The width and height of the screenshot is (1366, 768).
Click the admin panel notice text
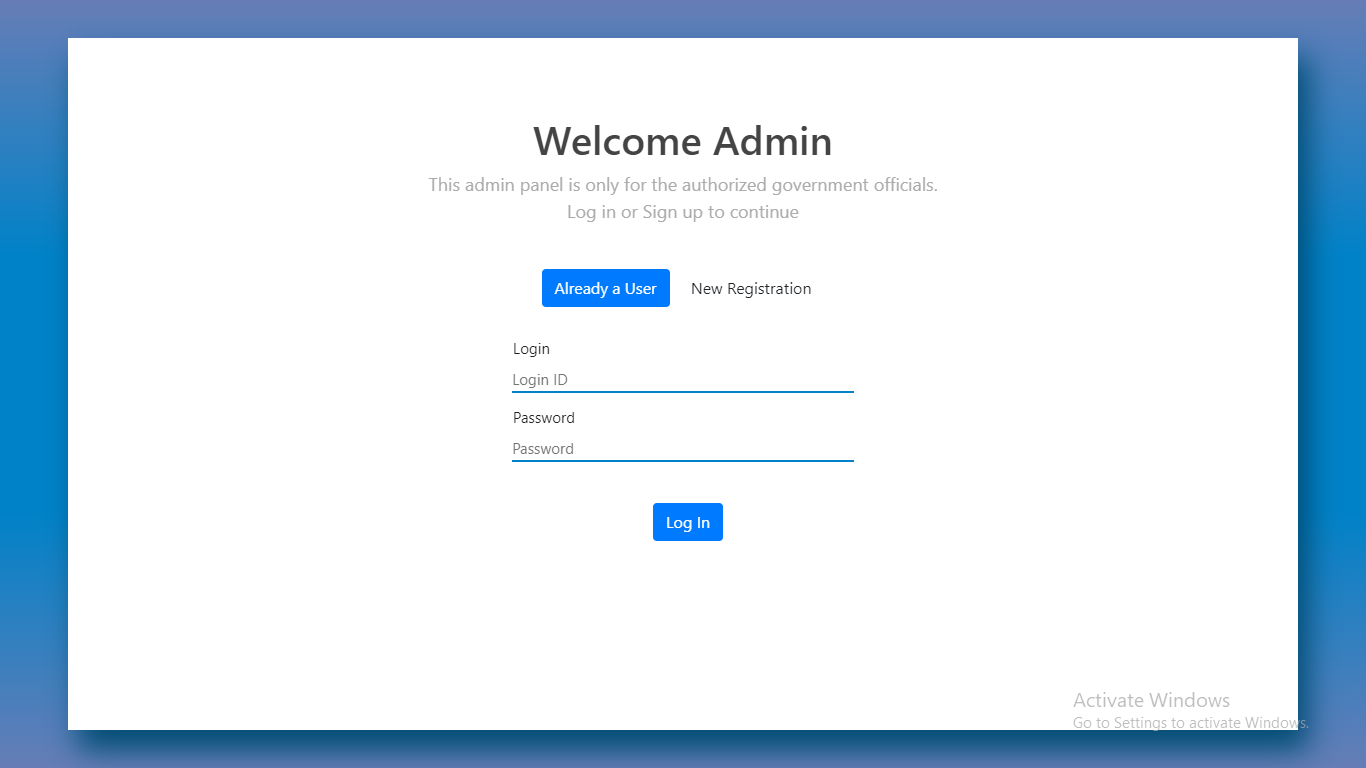coord(683,185)
